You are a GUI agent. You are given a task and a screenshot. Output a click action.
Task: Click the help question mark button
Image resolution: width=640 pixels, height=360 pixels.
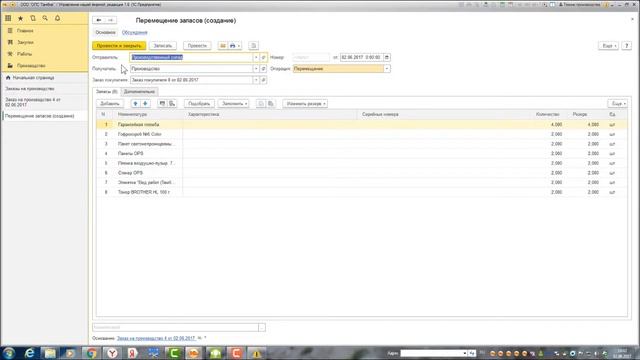pos(627,46)
